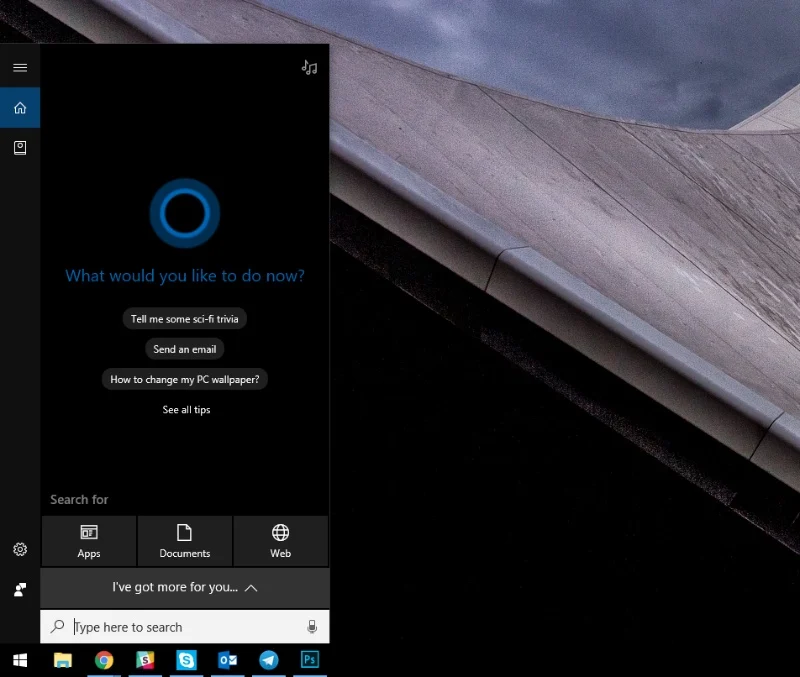Launch Photoshop from the taskbar
Viewport: 800px width, 677px height.
(x=310, y=660)
